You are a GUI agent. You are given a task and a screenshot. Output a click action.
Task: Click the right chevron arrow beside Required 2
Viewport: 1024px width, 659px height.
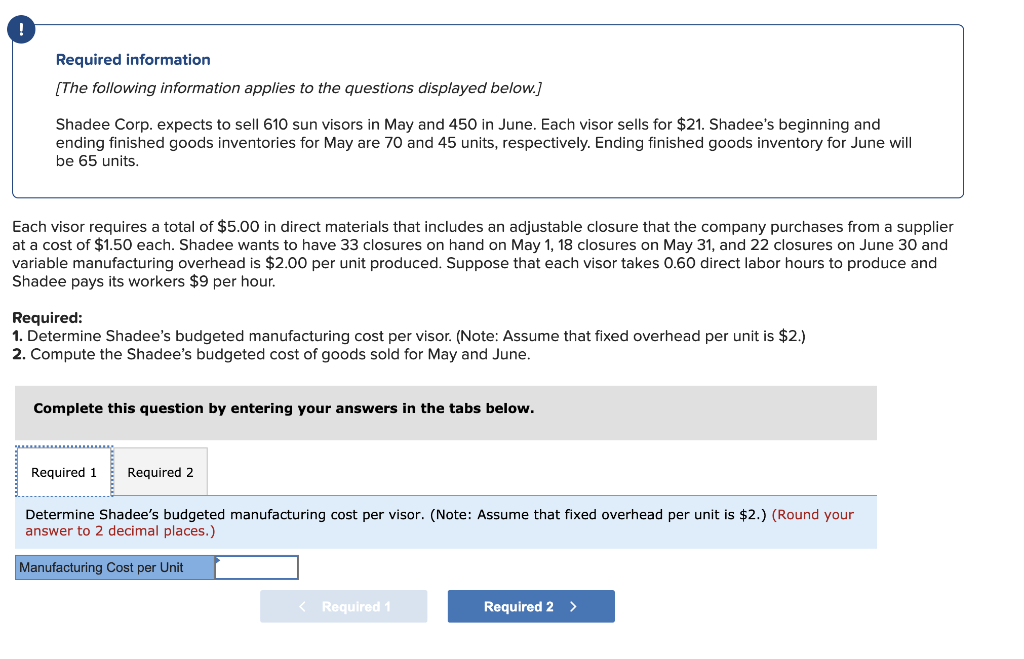tap(573, 607)
